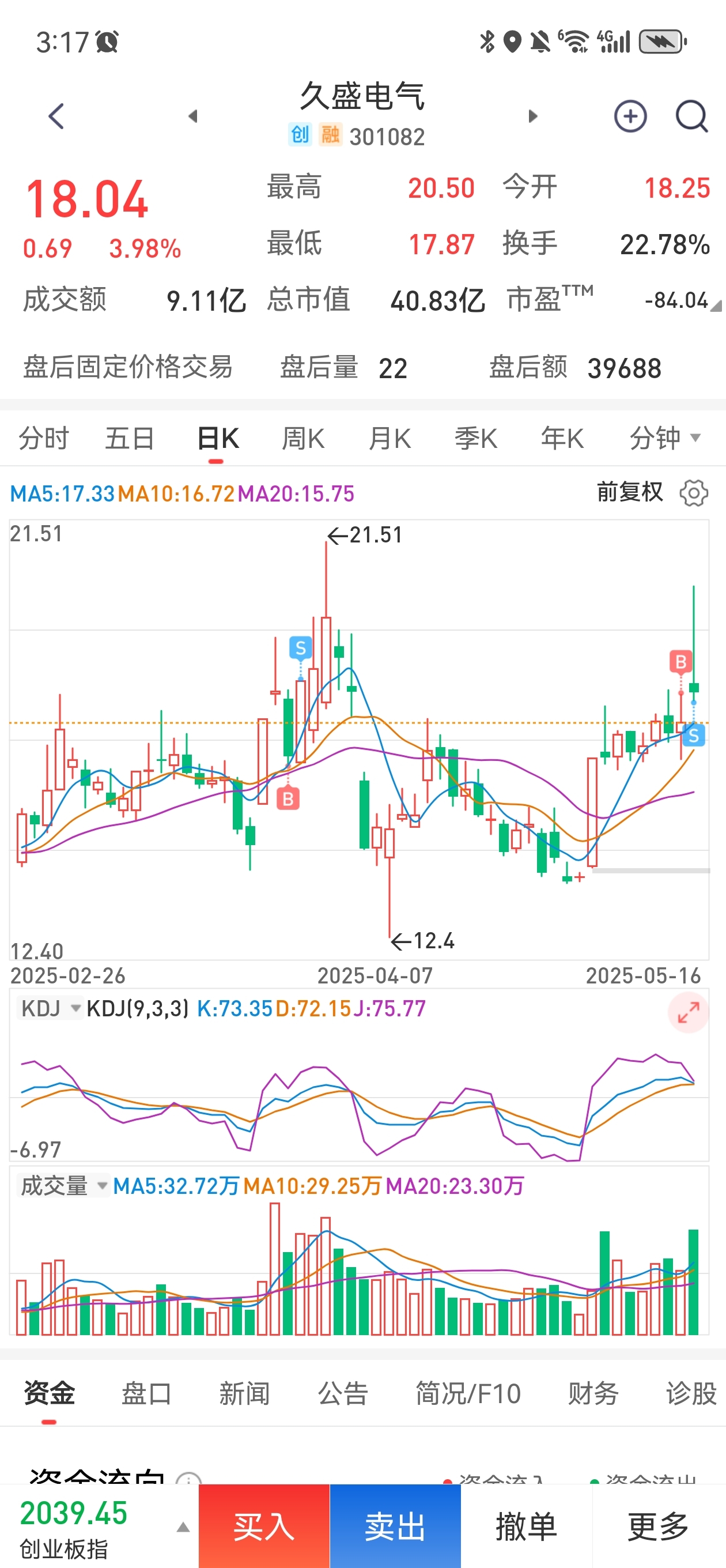Open the 公告 section tab
This screenshot has width=726, height=1568.
point(343,1393)
